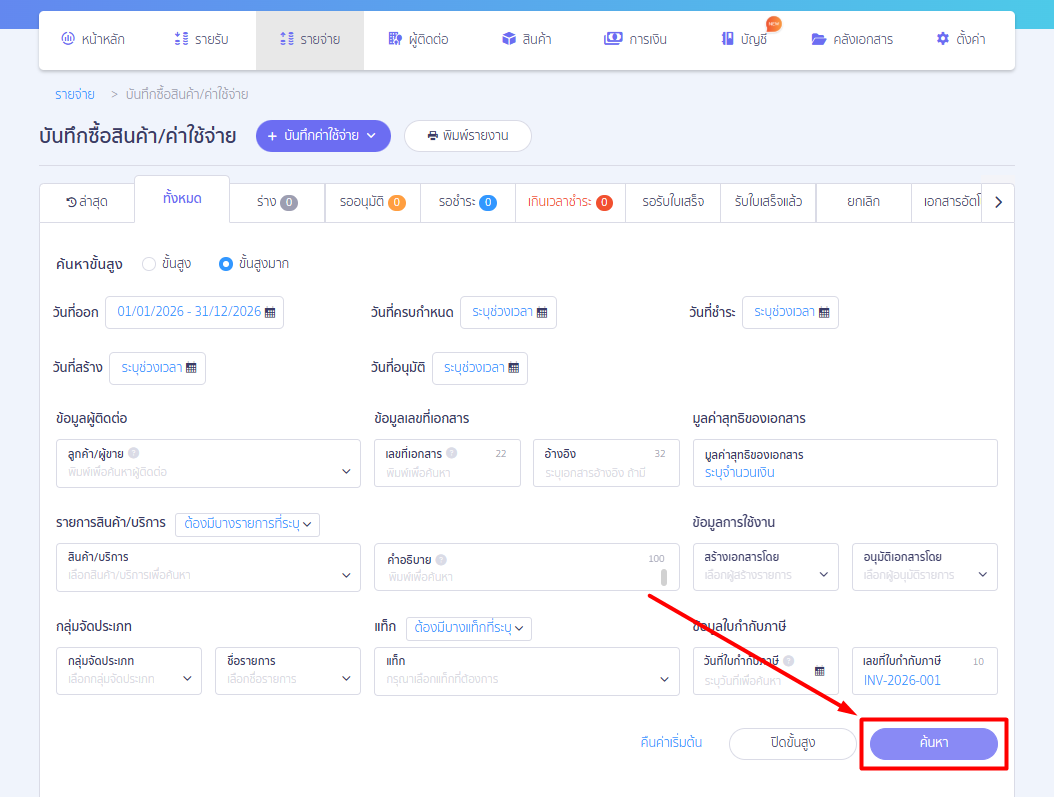1054x797 pixels.
Task: Switch to the ร่าง tab
Action: click(277, 202)
